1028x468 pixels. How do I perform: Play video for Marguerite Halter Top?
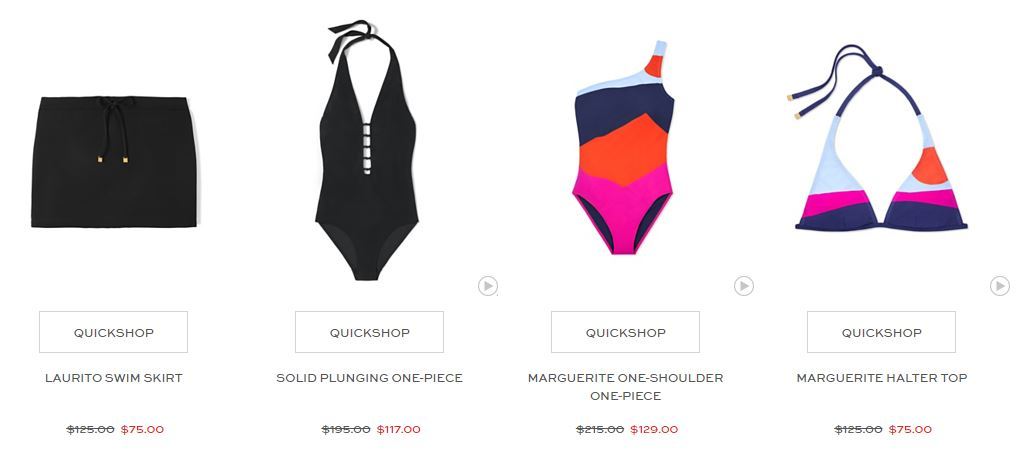[1000, 286]
